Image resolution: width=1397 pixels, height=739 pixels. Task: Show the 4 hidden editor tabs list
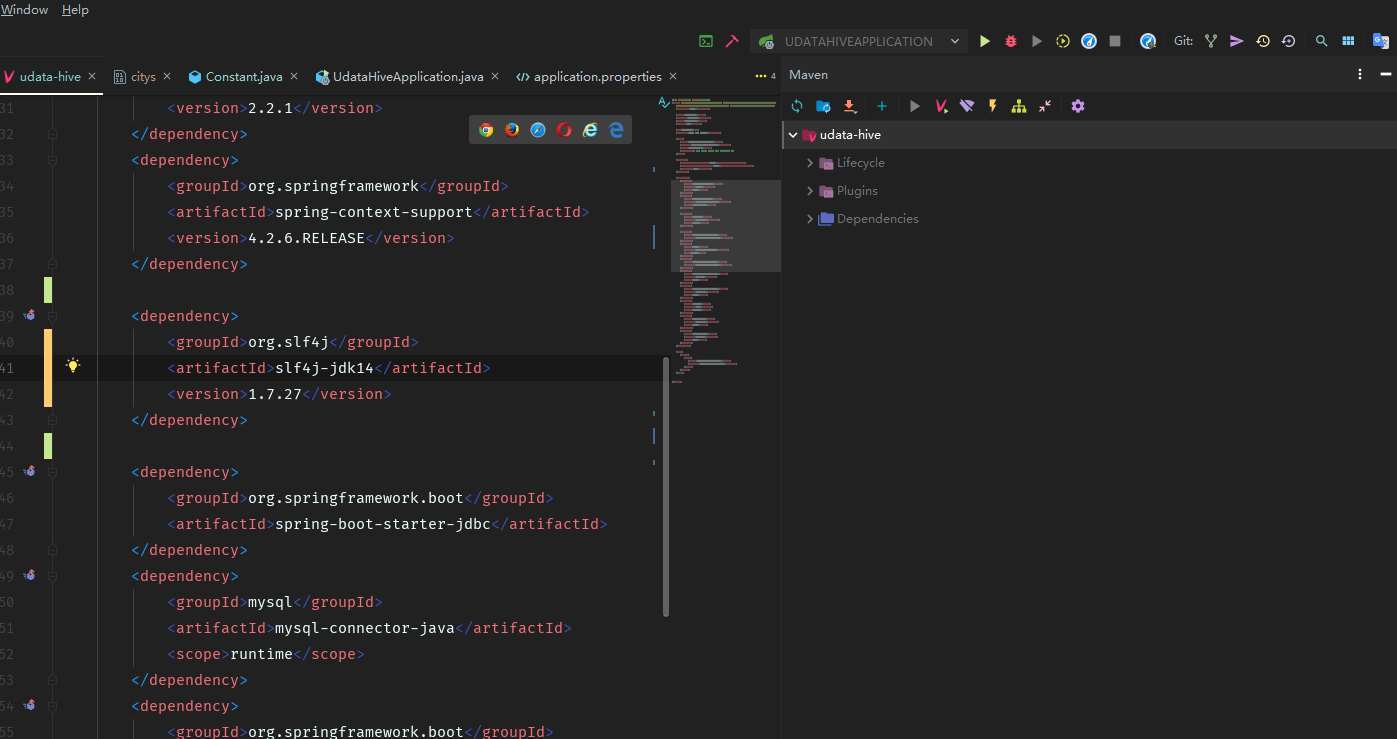[765, 76]
